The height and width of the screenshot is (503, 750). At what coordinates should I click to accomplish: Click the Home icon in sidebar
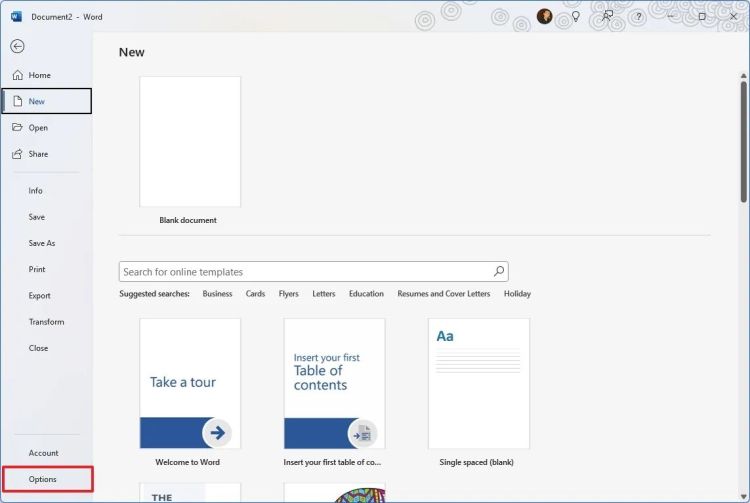click(18, 75)
